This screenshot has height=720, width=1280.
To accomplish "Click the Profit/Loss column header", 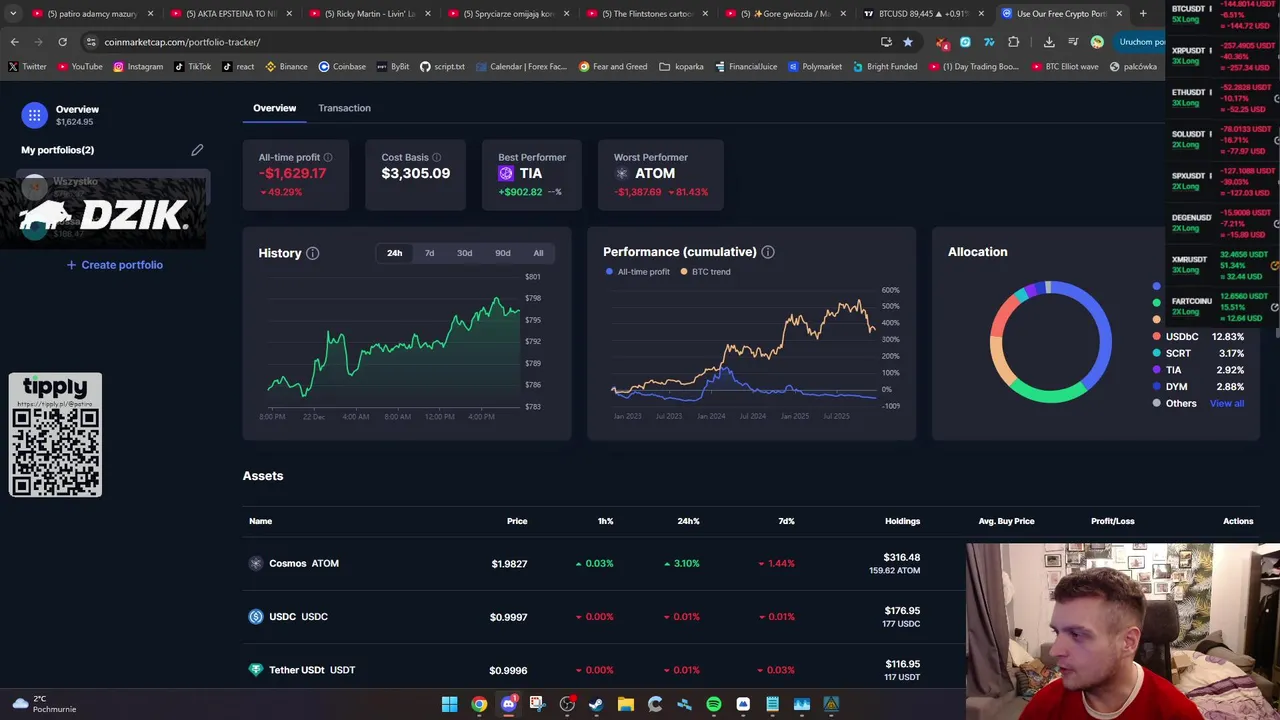I will click(1112, 521).
